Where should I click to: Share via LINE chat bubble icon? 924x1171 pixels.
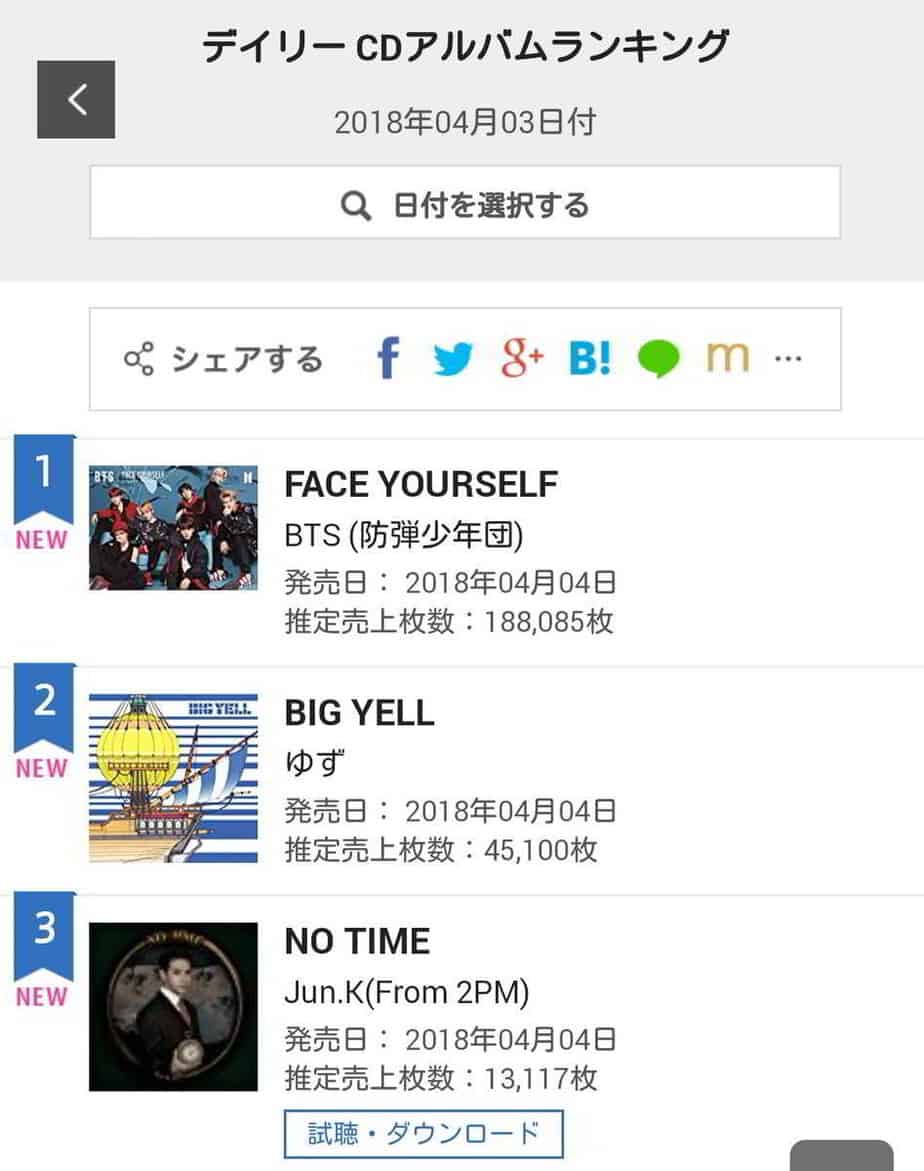coord(658,358)
